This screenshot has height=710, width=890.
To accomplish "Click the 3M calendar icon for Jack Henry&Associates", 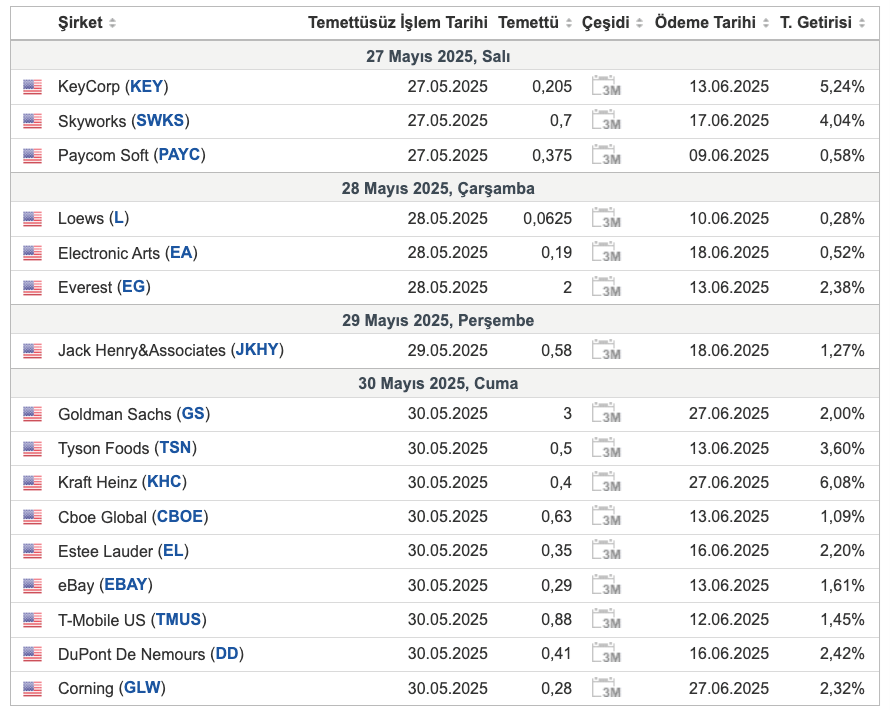I will coord(606,350).
